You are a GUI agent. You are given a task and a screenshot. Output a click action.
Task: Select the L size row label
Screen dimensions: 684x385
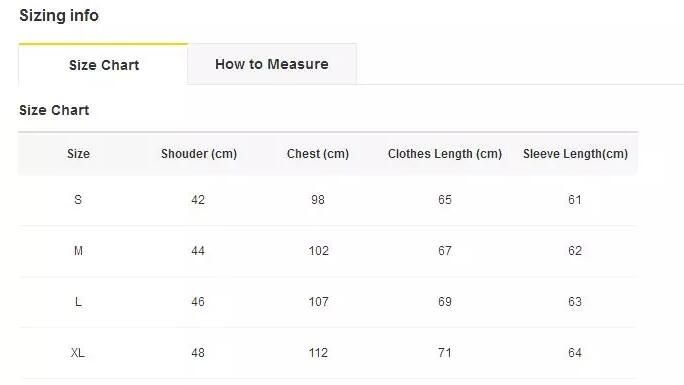78,302
